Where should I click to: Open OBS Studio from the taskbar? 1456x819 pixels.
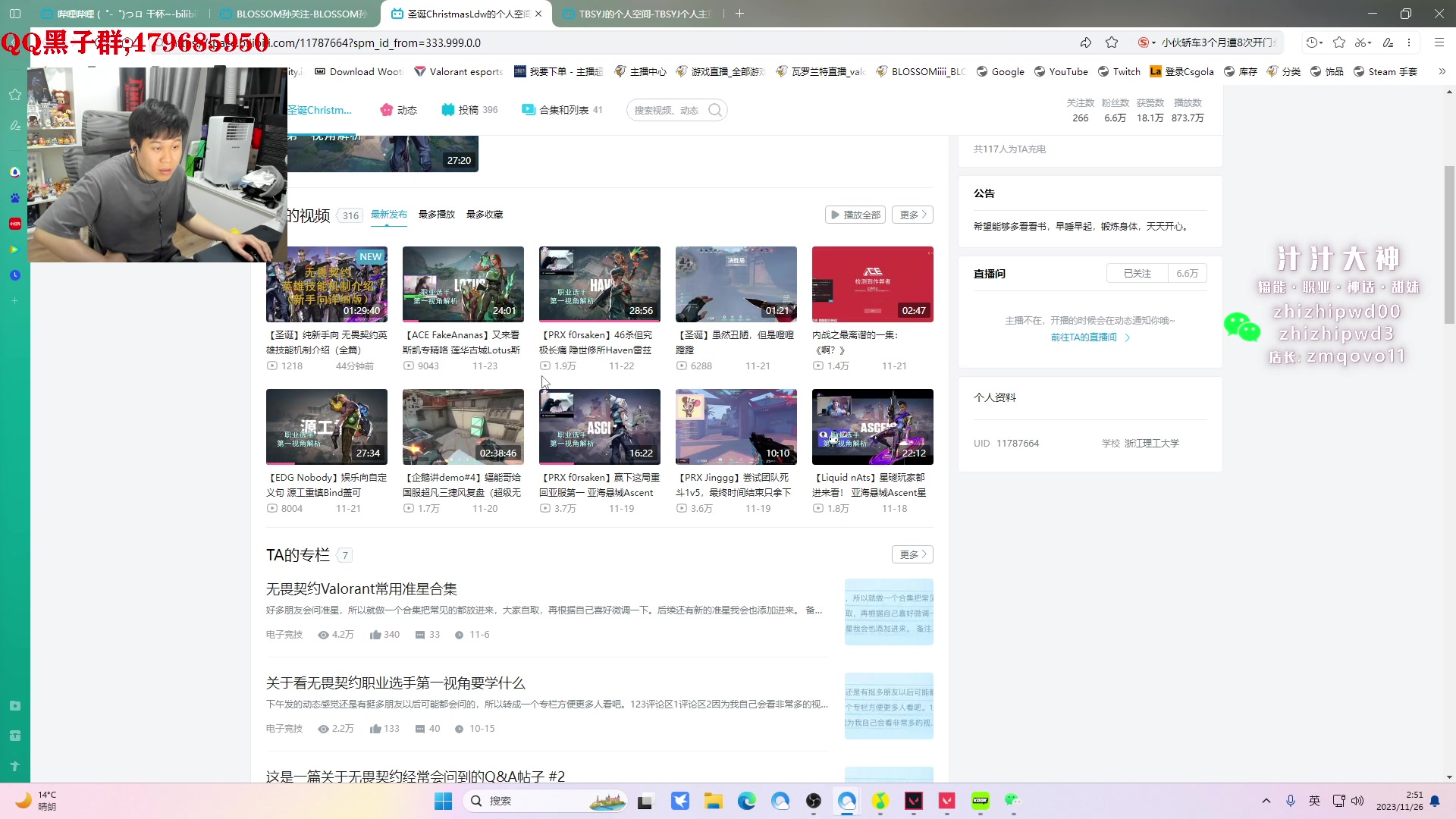(814, 801)
